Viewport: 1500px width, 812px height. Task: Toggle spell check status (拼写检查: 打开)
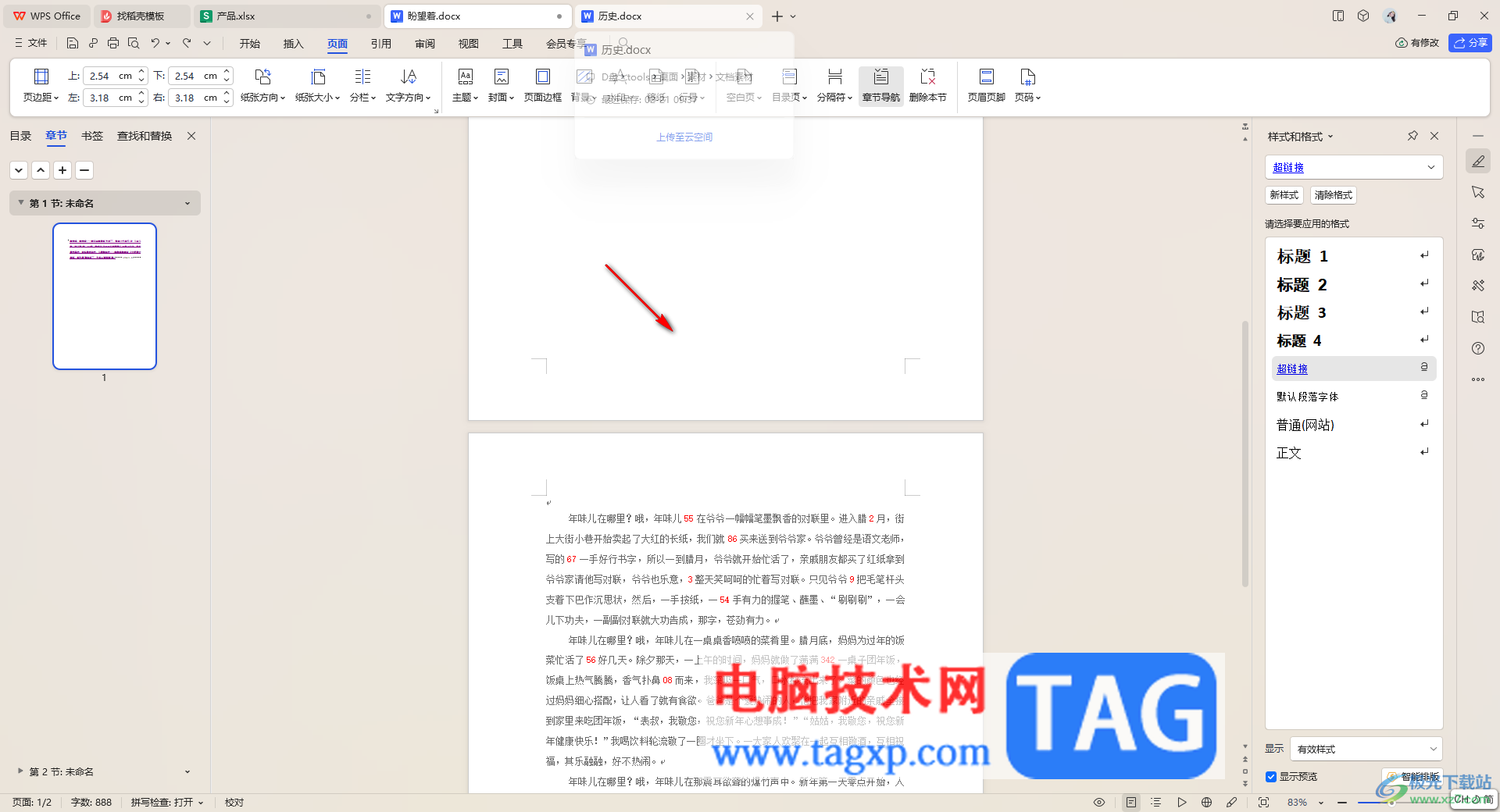[166, 802]
